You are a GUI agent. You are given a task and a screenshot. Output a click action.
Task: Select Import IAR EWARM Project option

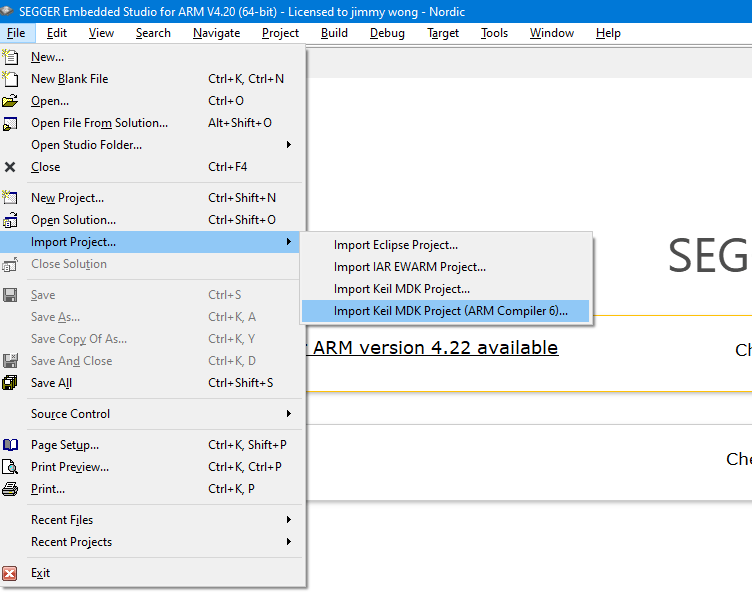[410, 267]
